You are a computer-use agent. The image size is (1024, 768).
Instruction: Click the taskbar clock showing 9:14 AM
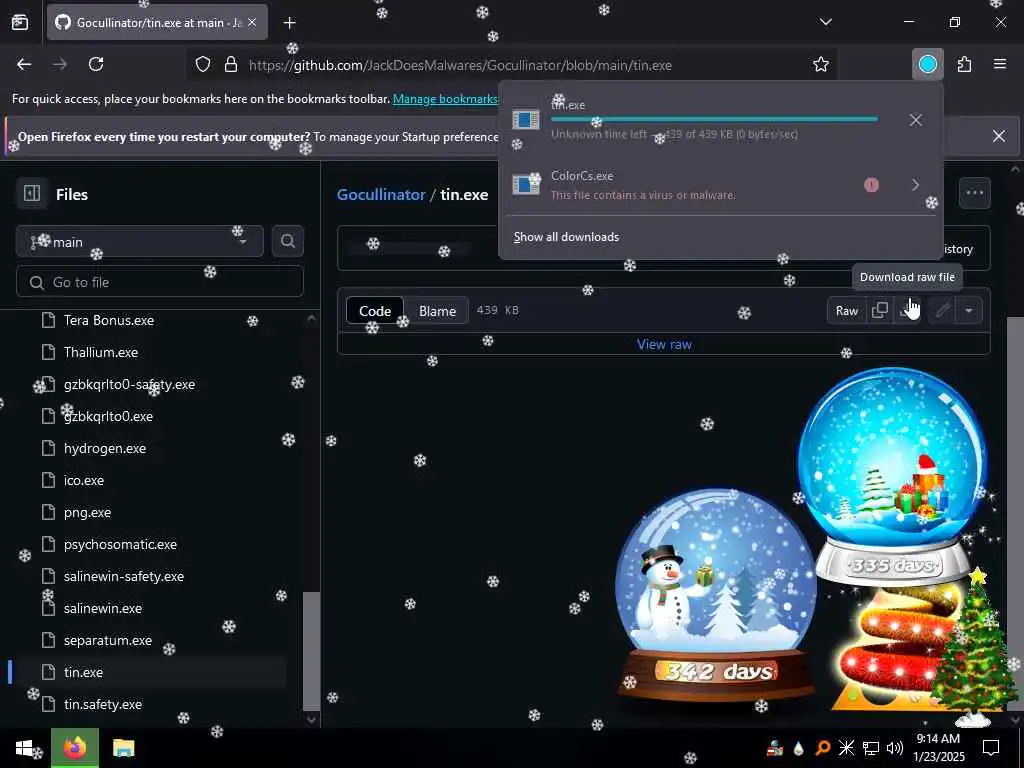click(938, 748)
